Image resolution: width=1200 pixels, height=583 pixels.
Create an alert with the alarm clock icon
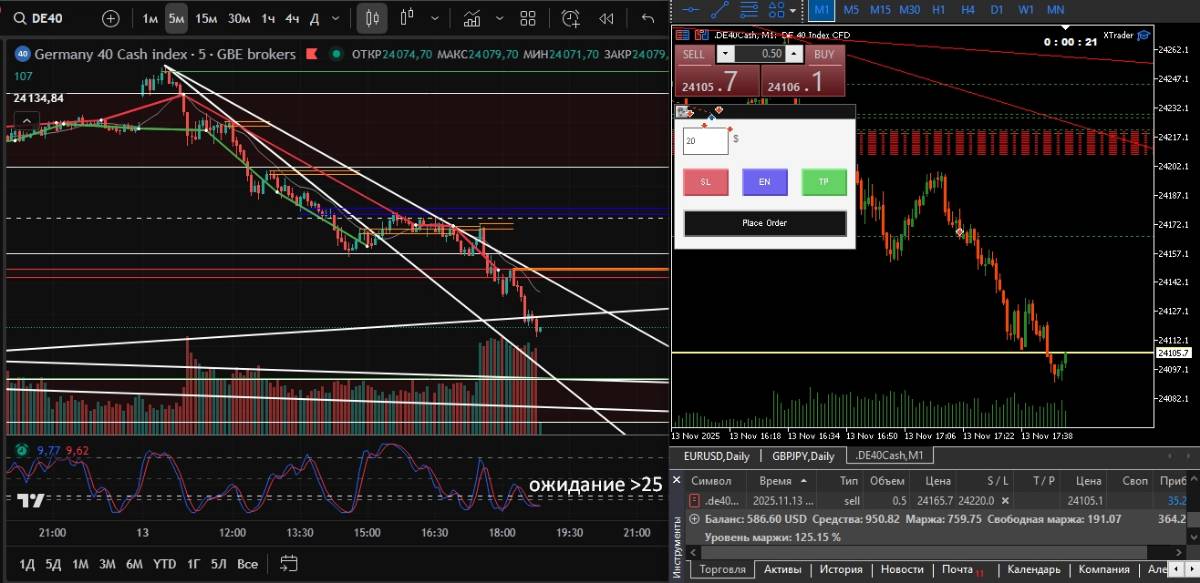tap(570, 18)
